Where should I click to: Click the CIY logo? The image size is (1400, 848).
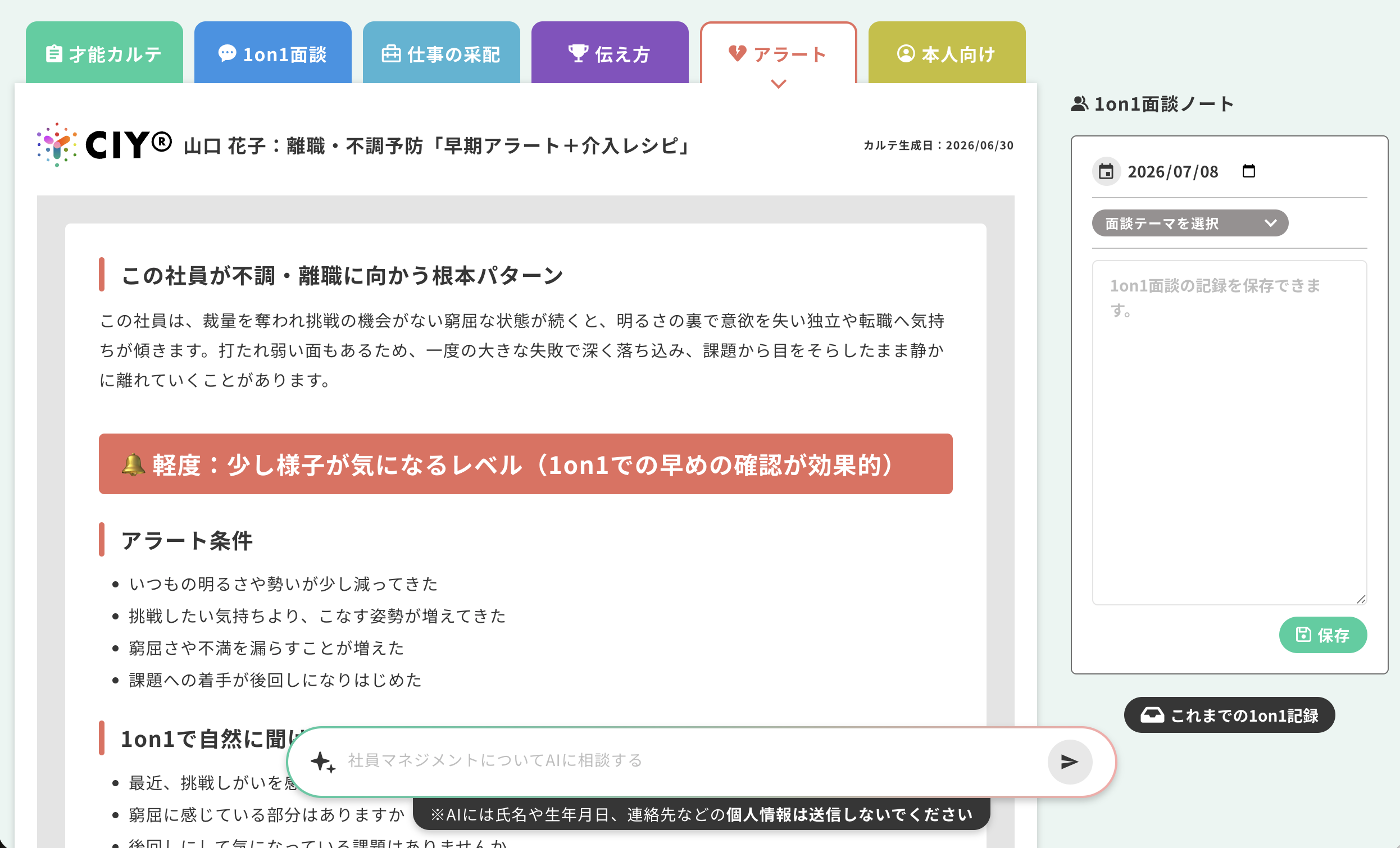click(x=104, y=145)
